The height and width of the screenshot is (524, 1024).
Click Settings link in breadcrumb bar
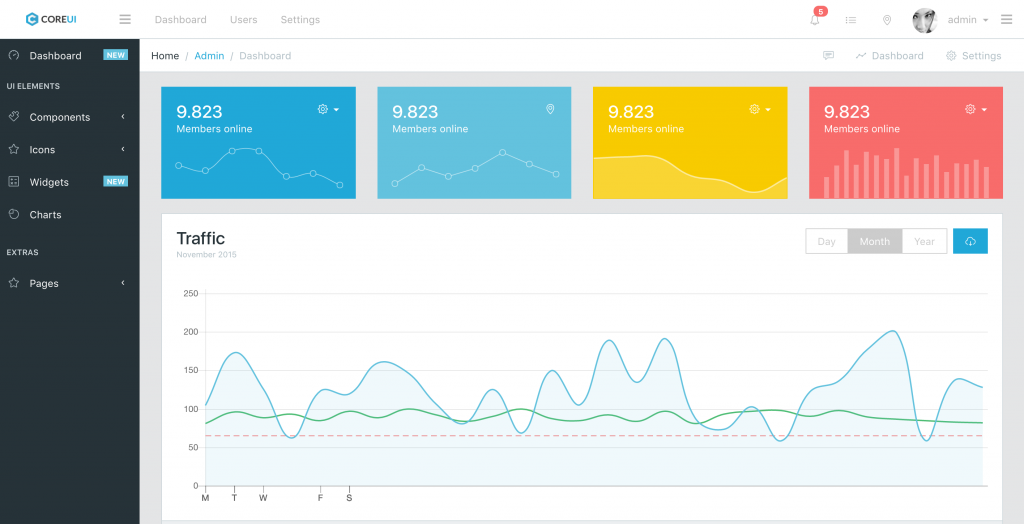973,56
